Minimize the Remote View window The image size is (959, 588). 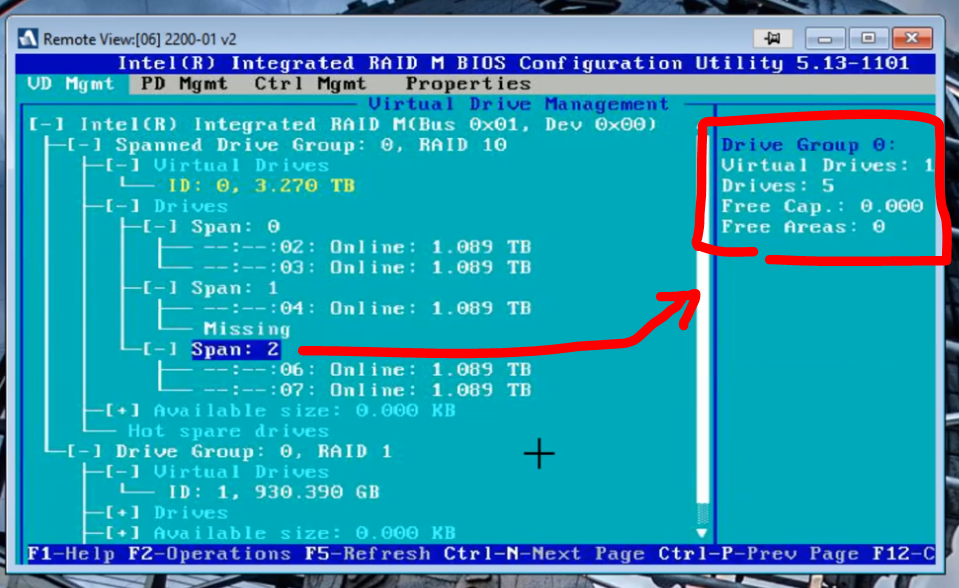tap(825, 39)
